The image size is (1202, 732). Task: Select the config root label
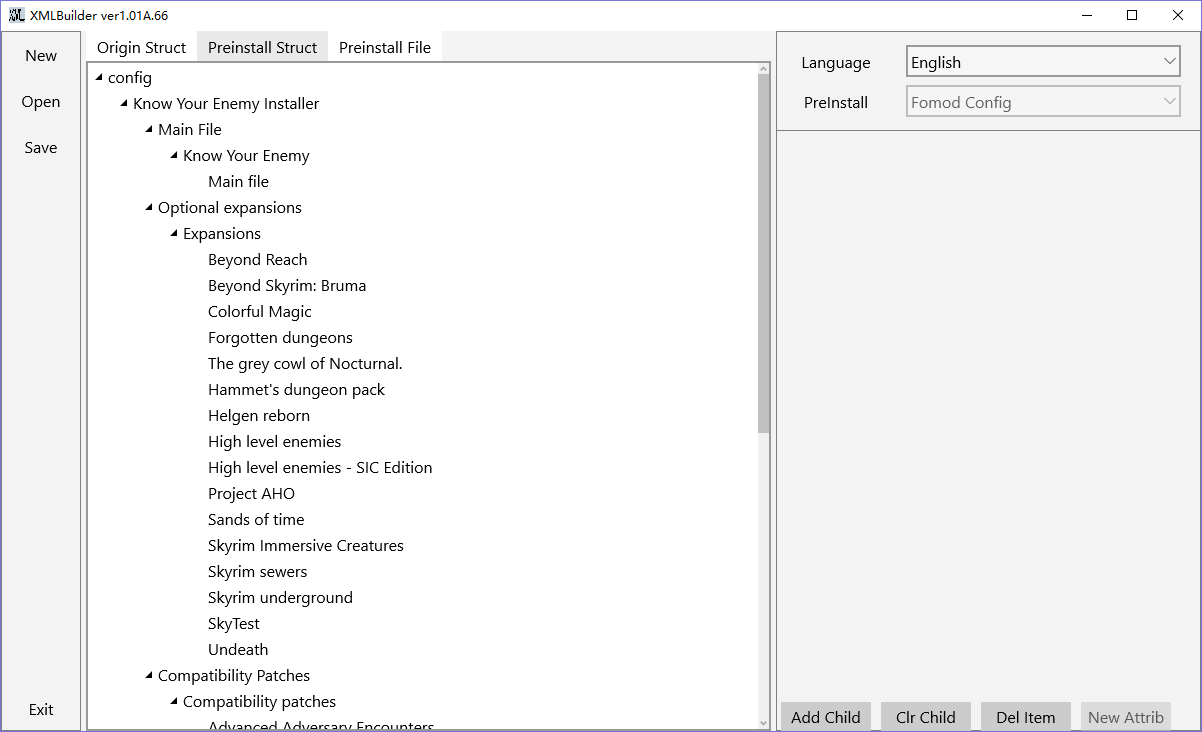point(130,78)
